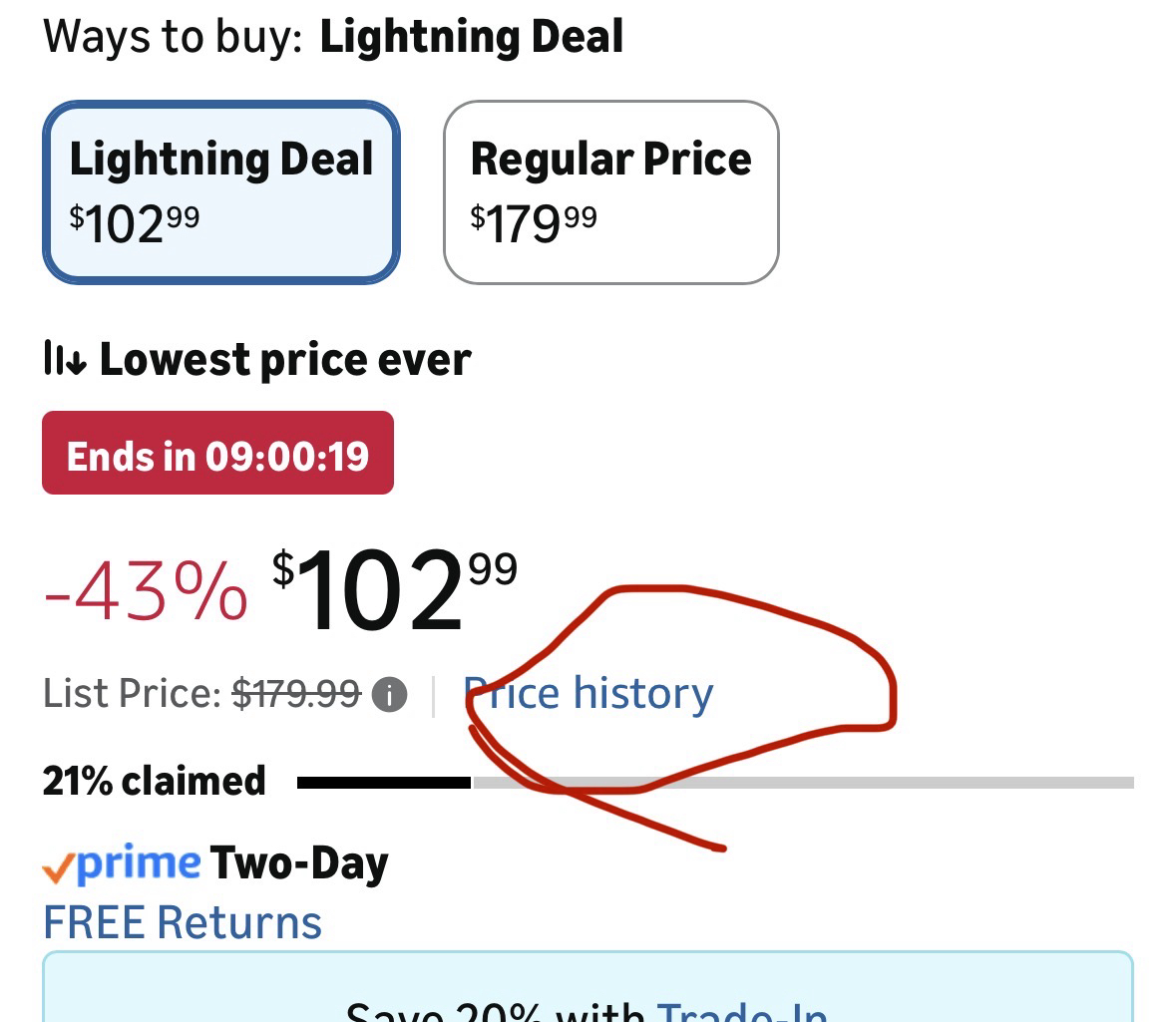Click the 21% claimed progress bar

(714, 783)
